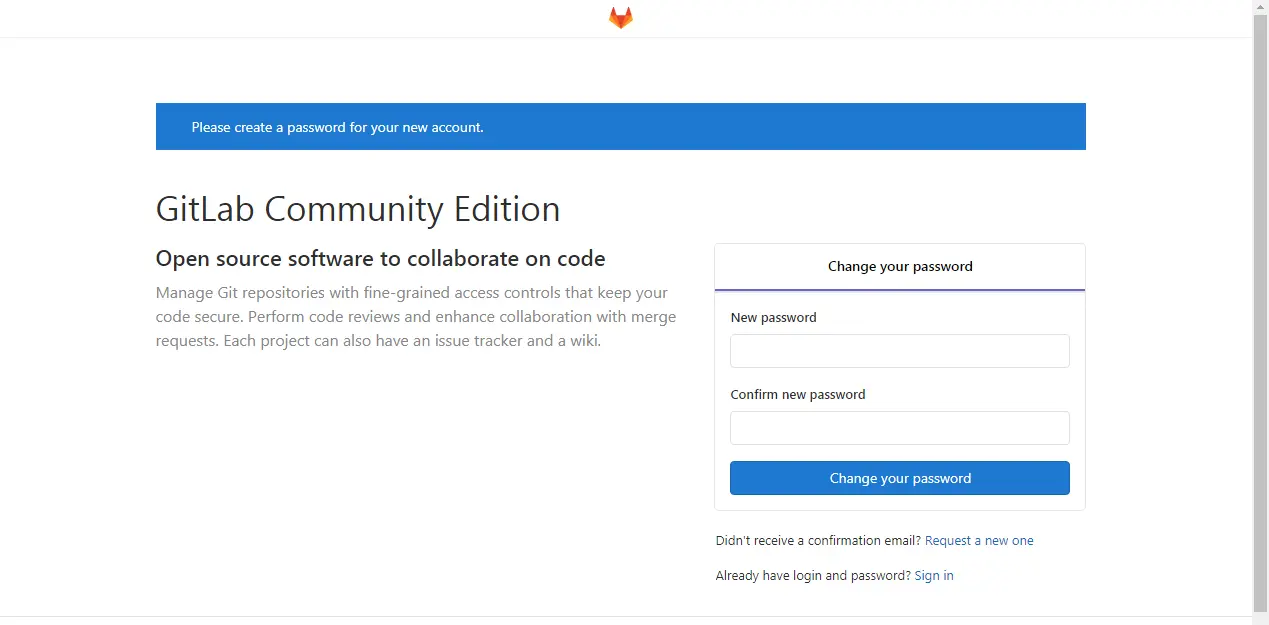Click the scrollbar down arrow
Image resolution: width=1269 pixels, height=625 pixels.
pos(1260,618)
